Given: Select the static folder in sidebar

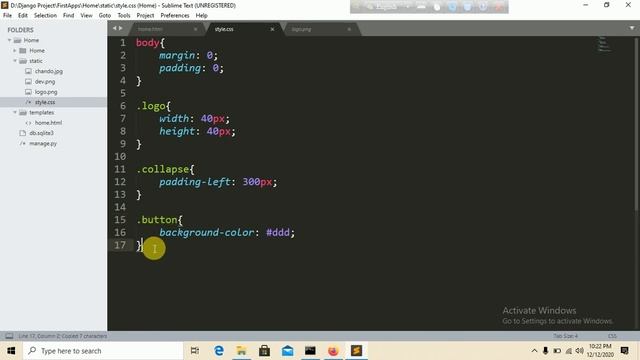Looking at the screenshot, I should point(36,61).
